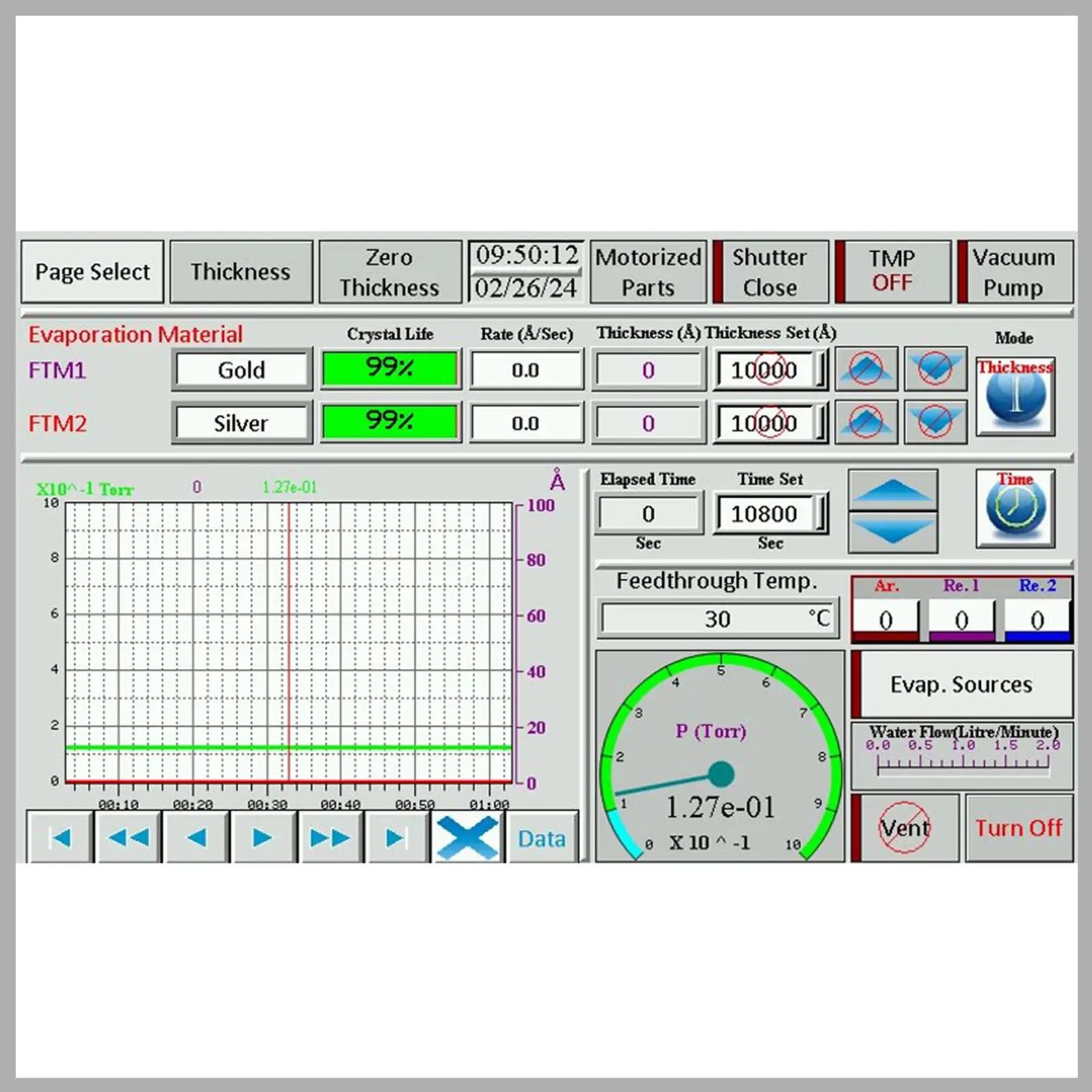Decrease Time Set with blue down arrow

point(893,531)
